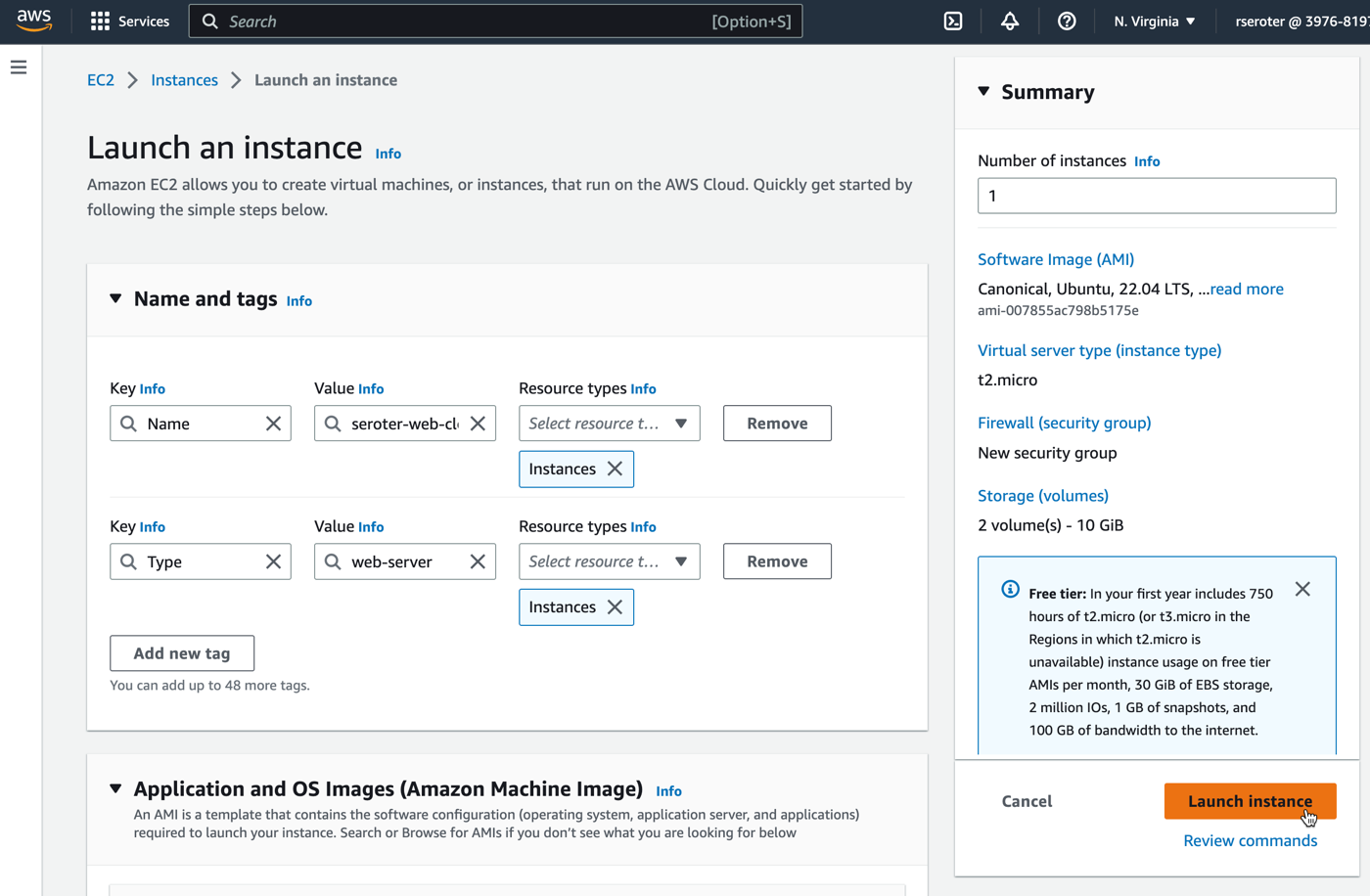Viewport: 1370px width, 896px height.
Task: Open the notifications bell icon
Action: point(1010,22)
